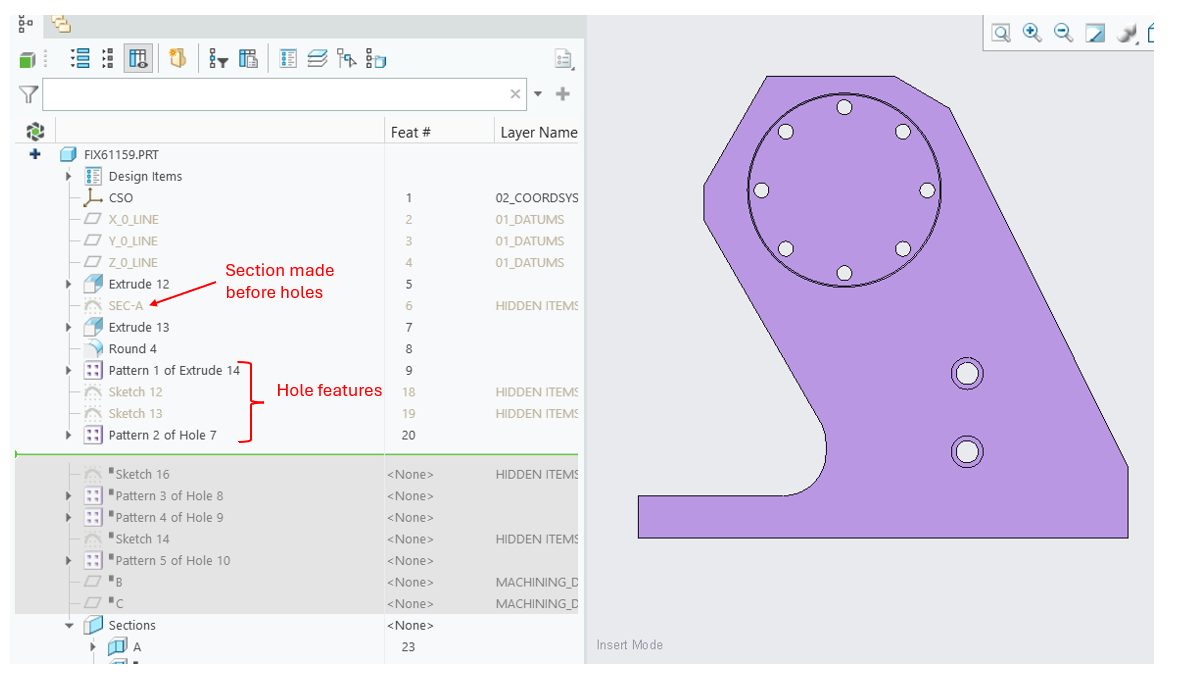Collapse the Sections node

click(x=68, y=625)
